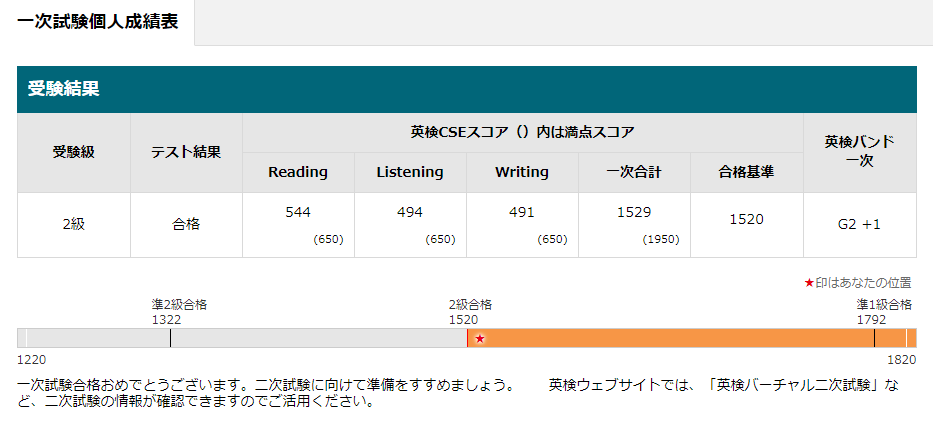Click the 受験結果 section header
Screen dimensions: 933x426
point(62,89)
